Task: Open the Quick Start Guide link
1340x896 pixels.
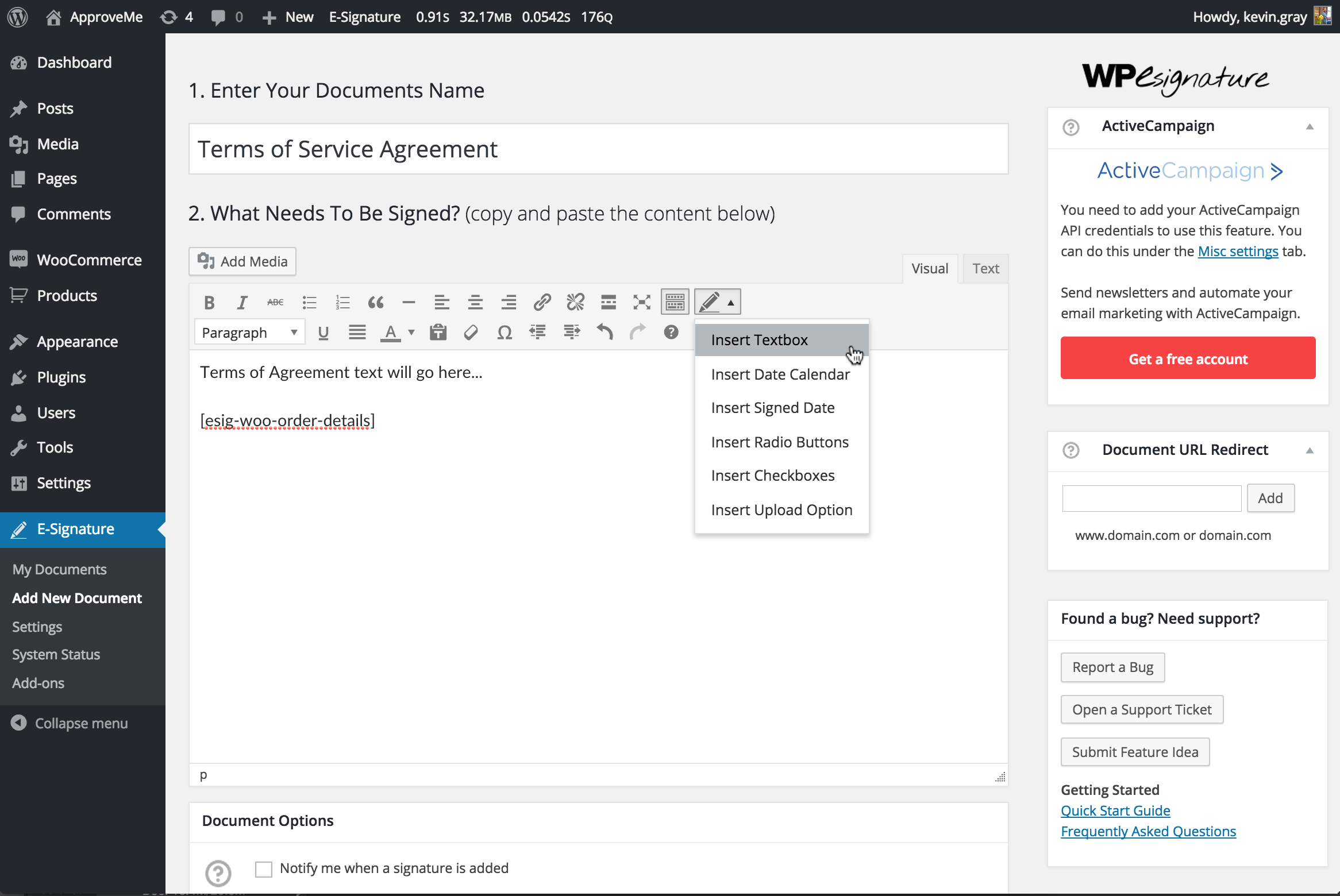Action: [1115, 810]
